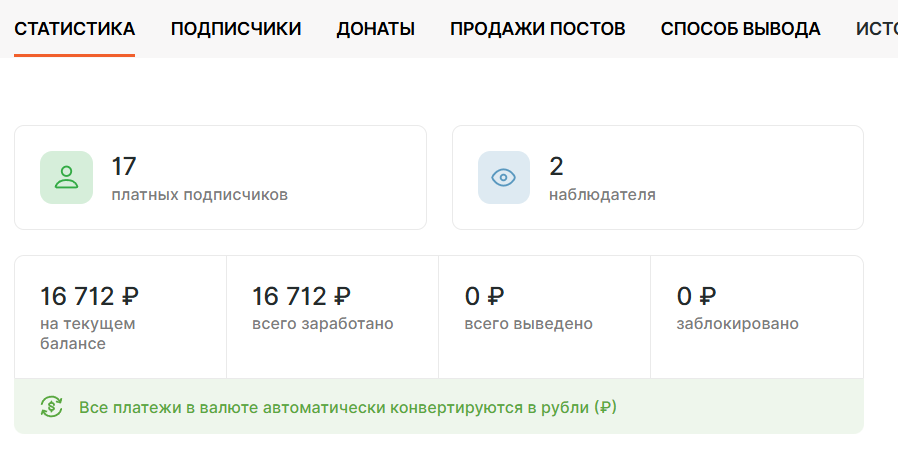Screen dimensions: 898x466
Task: Switch to the Подписчики tab
Action: [x=236, y=29]
